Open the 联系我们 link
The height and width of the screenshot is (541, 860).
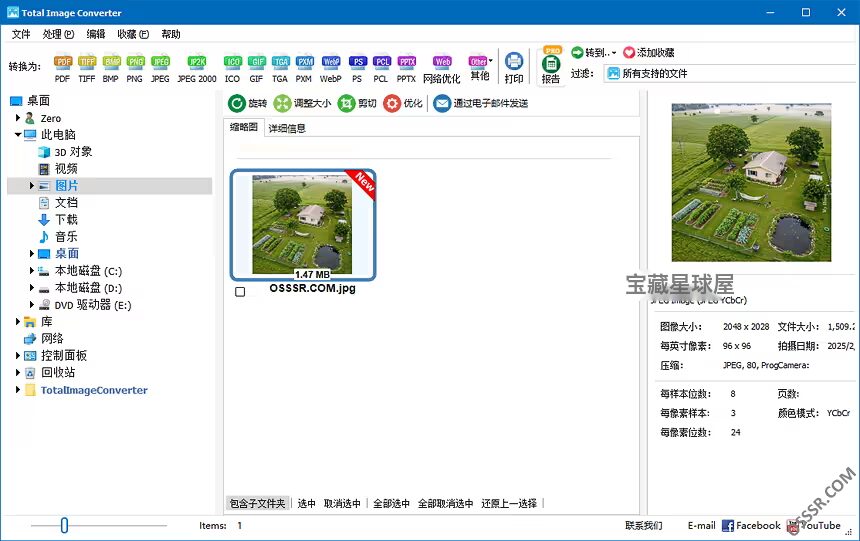pos(644,526)
